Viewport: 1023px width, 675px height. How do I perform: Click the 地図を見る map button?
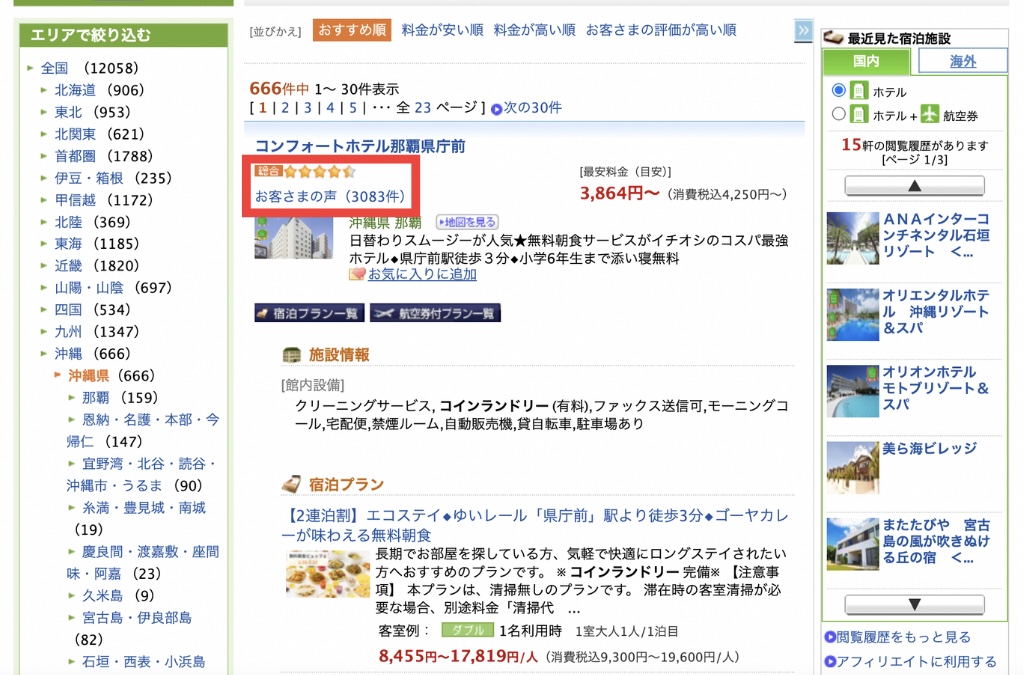(467, 222)
